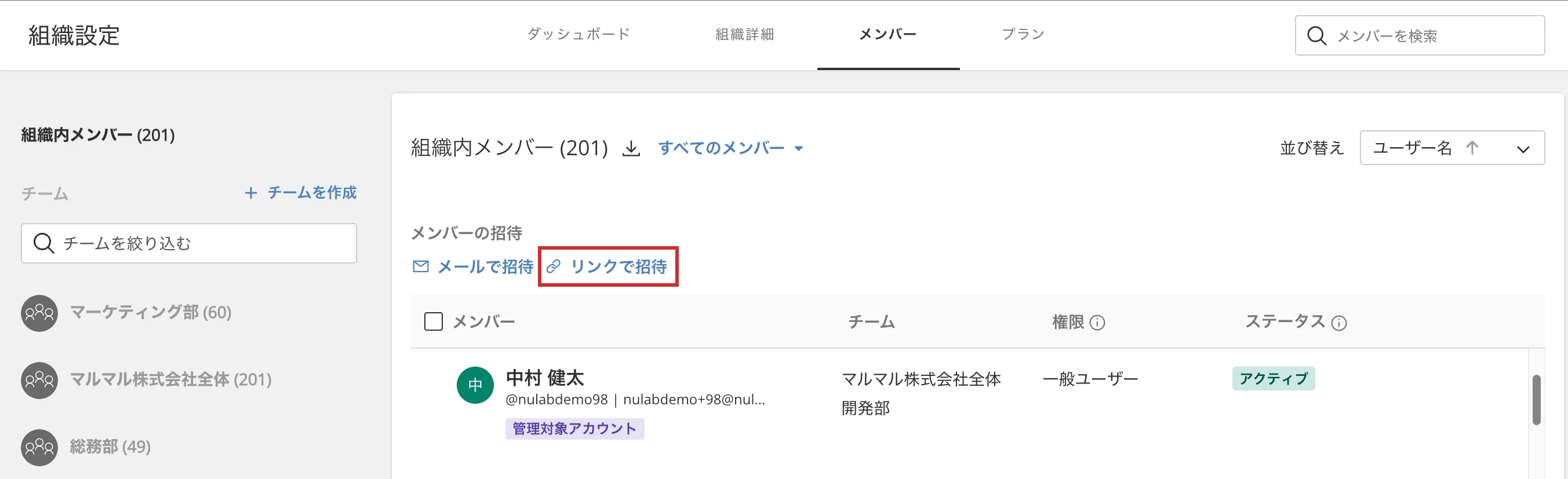Click the info icon next to ステータス
This screenshot has height=479, width=1568.
(x=1338, y=323)
